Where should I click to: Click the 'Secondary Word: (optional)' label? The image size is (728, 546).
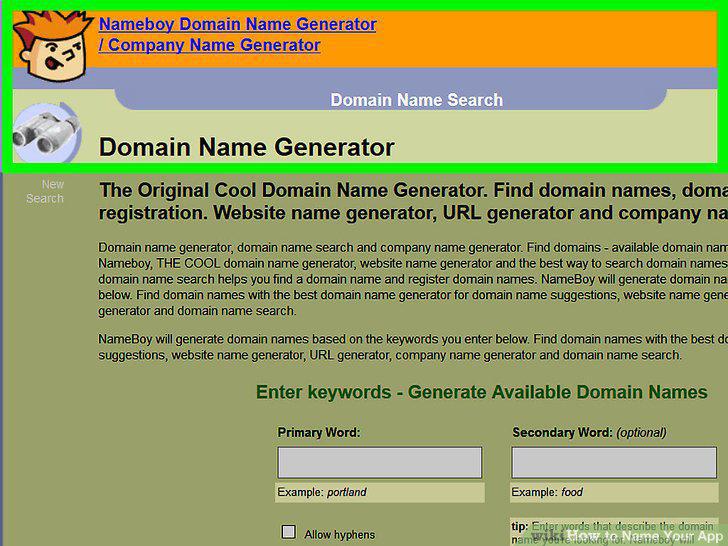[589, 432]
